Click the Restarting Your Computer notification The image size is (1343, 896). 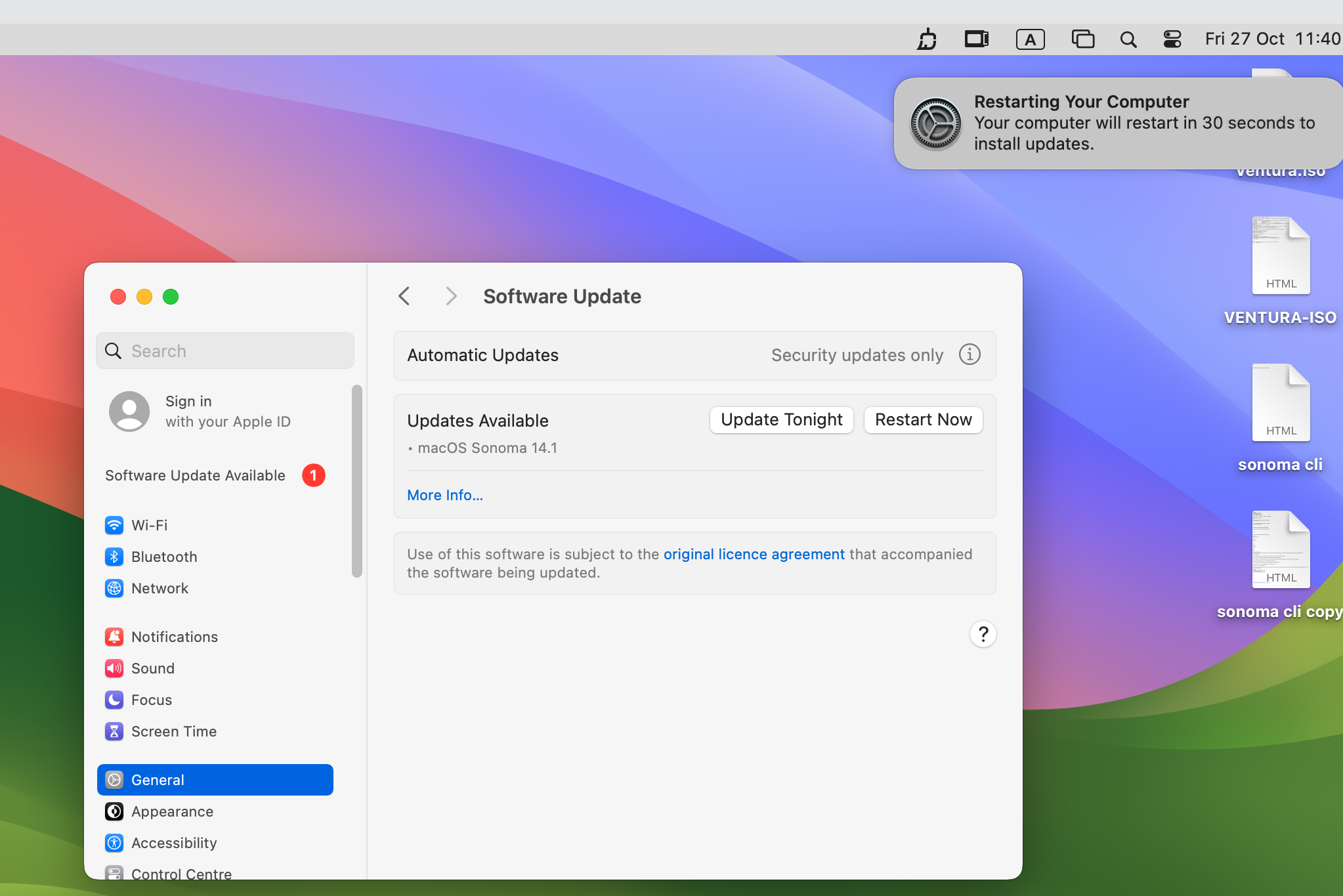click(x=1119, y=123)
